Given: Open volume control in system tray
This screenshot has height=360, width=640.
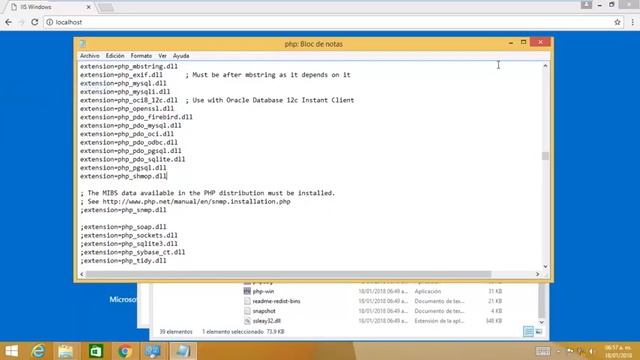Looking at the screenshot, I should (591, 351).
